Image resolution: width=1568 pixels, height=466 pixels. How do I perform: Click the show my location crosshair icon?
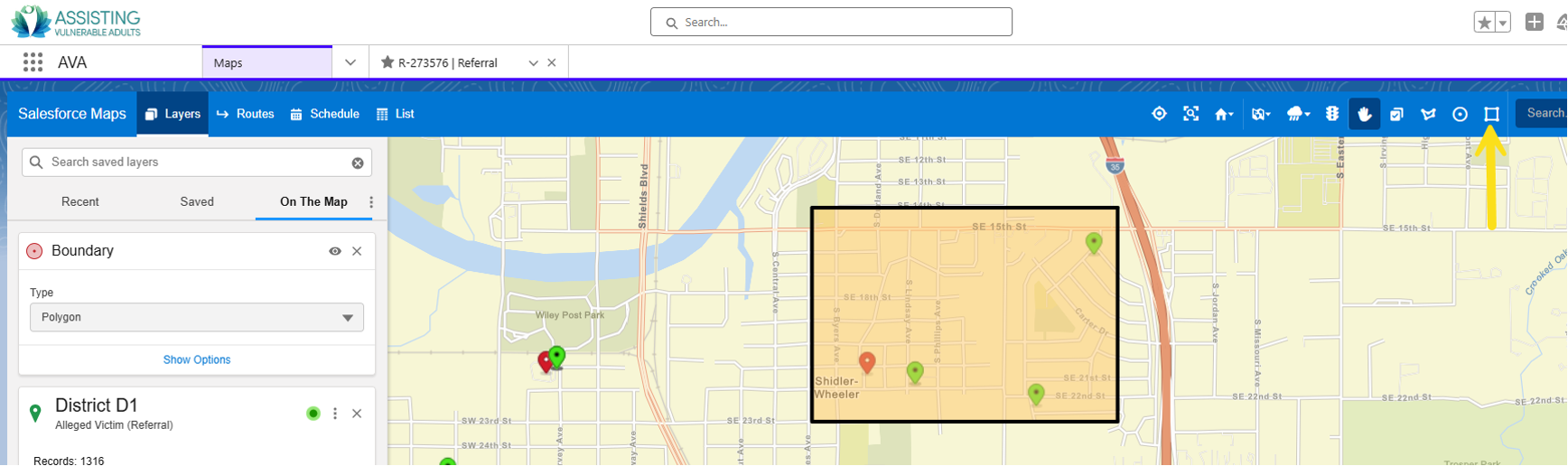point(1159,114)
